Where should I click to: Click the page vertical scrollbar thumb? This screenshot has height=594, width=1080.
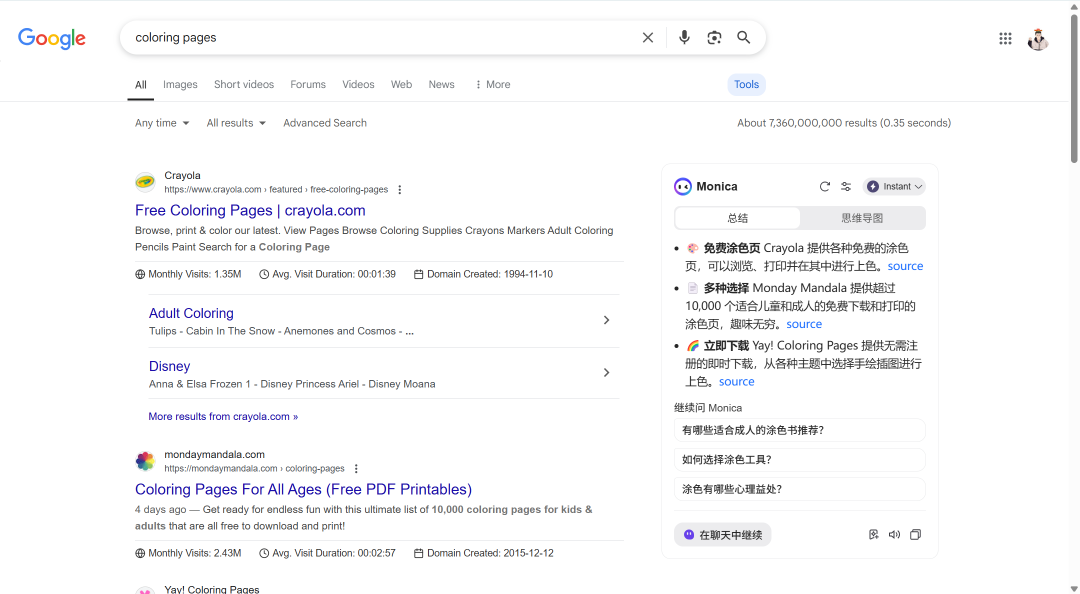tap(1074, 88)
